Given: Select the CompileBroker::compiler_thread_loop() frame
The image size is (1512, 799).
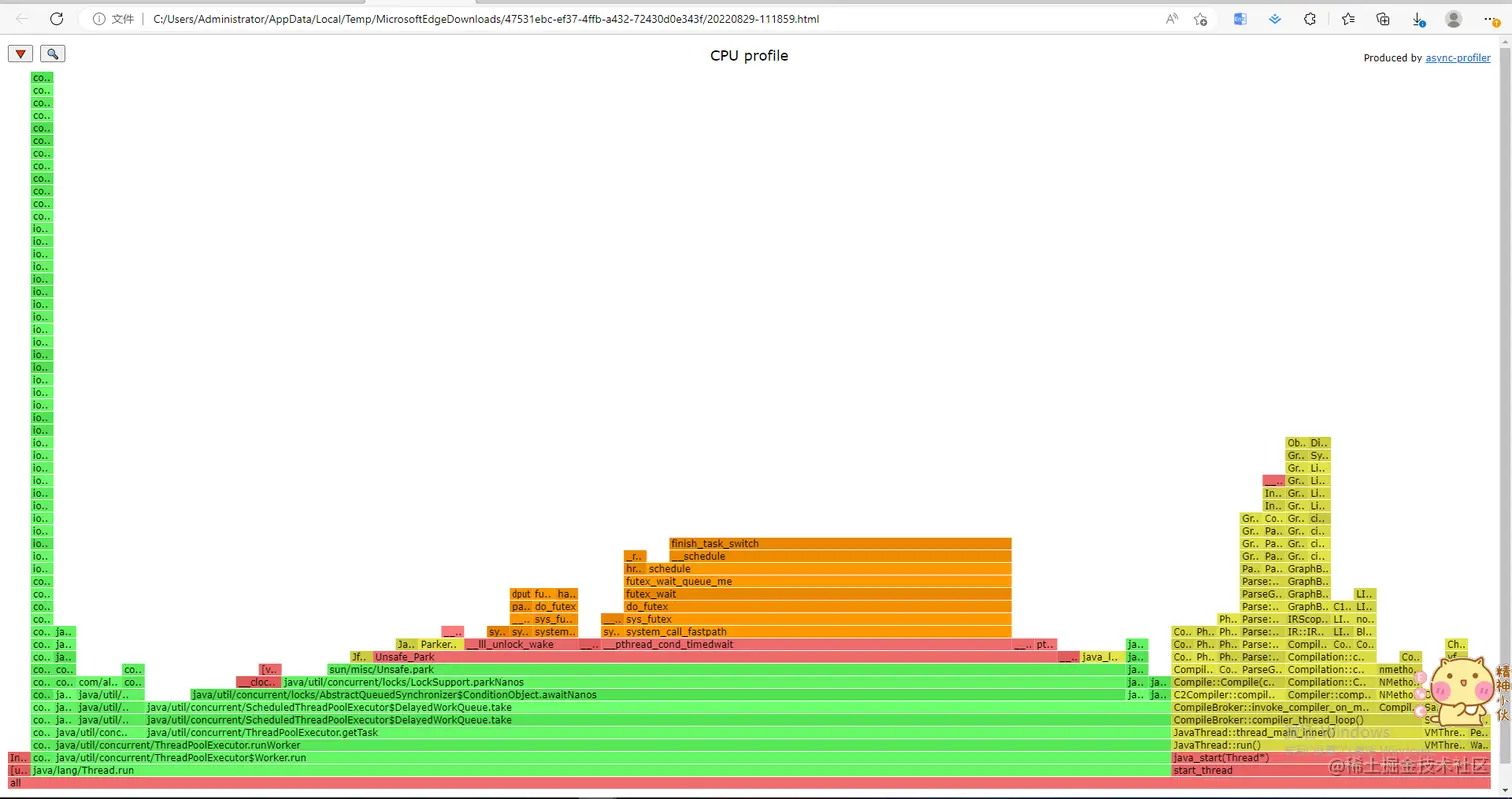Looking at the screenshot, I should pos(1297,720).
